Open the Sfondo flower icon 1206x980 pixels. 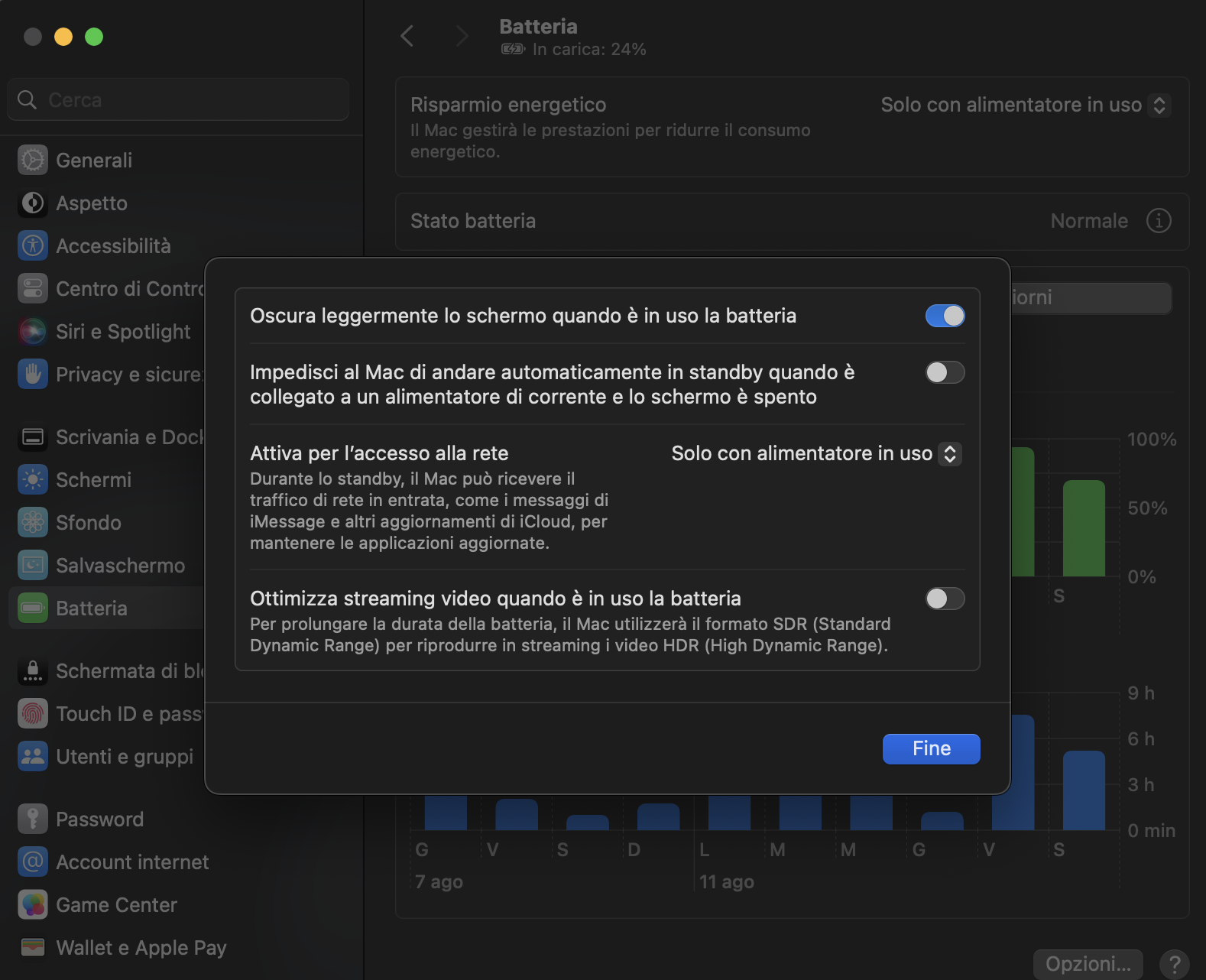pos(32,523)
